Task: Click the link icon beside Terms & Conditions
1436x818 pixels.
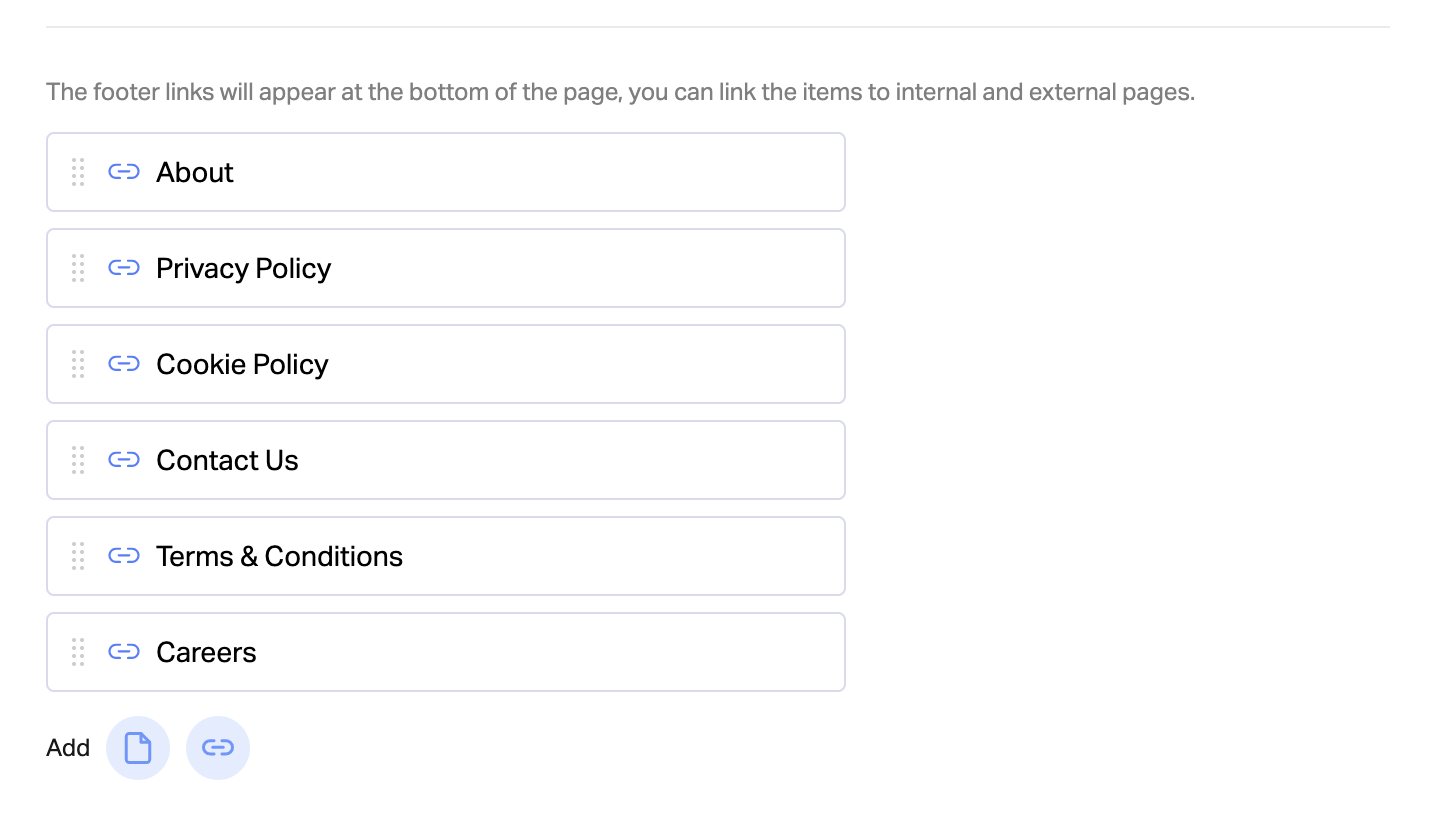Action: [x=124, y=556]
